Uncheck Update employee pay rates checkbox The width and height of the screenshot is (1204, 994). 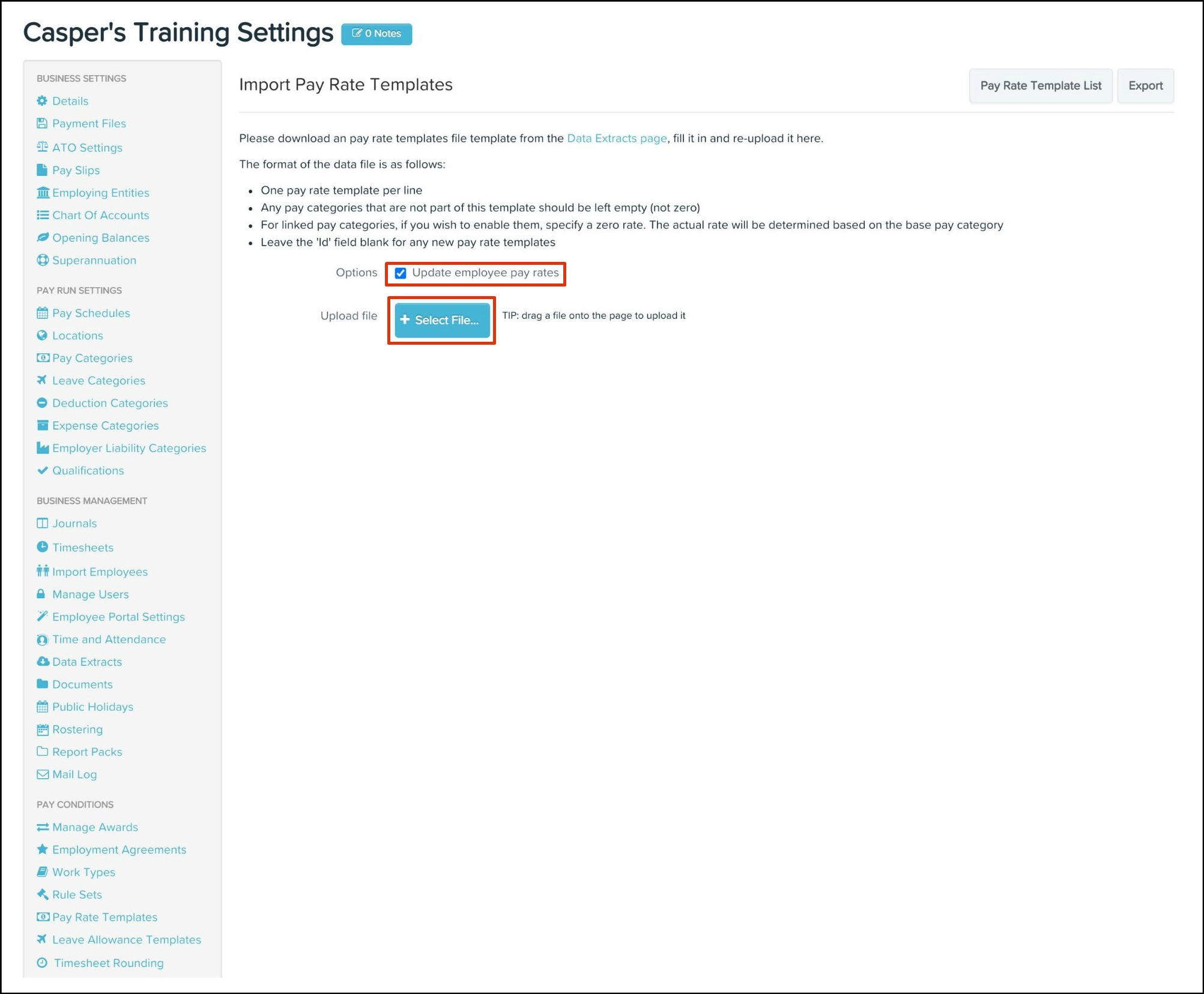(x=401, y=273)
